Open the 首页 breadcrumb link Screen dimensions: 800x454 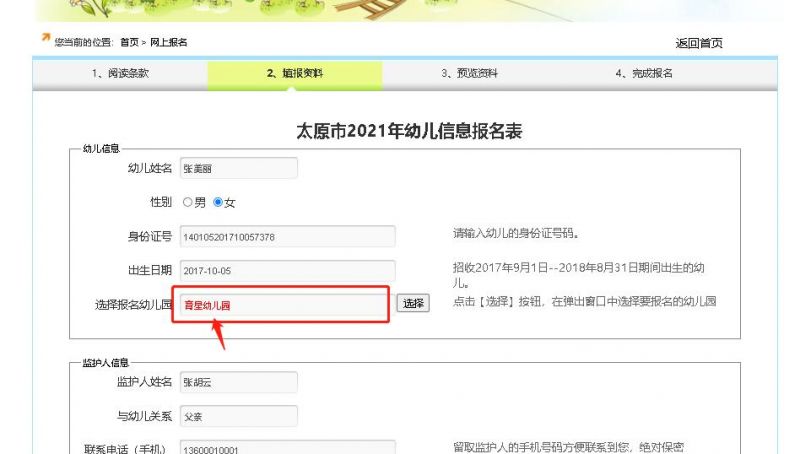click(x=129, y=42)
